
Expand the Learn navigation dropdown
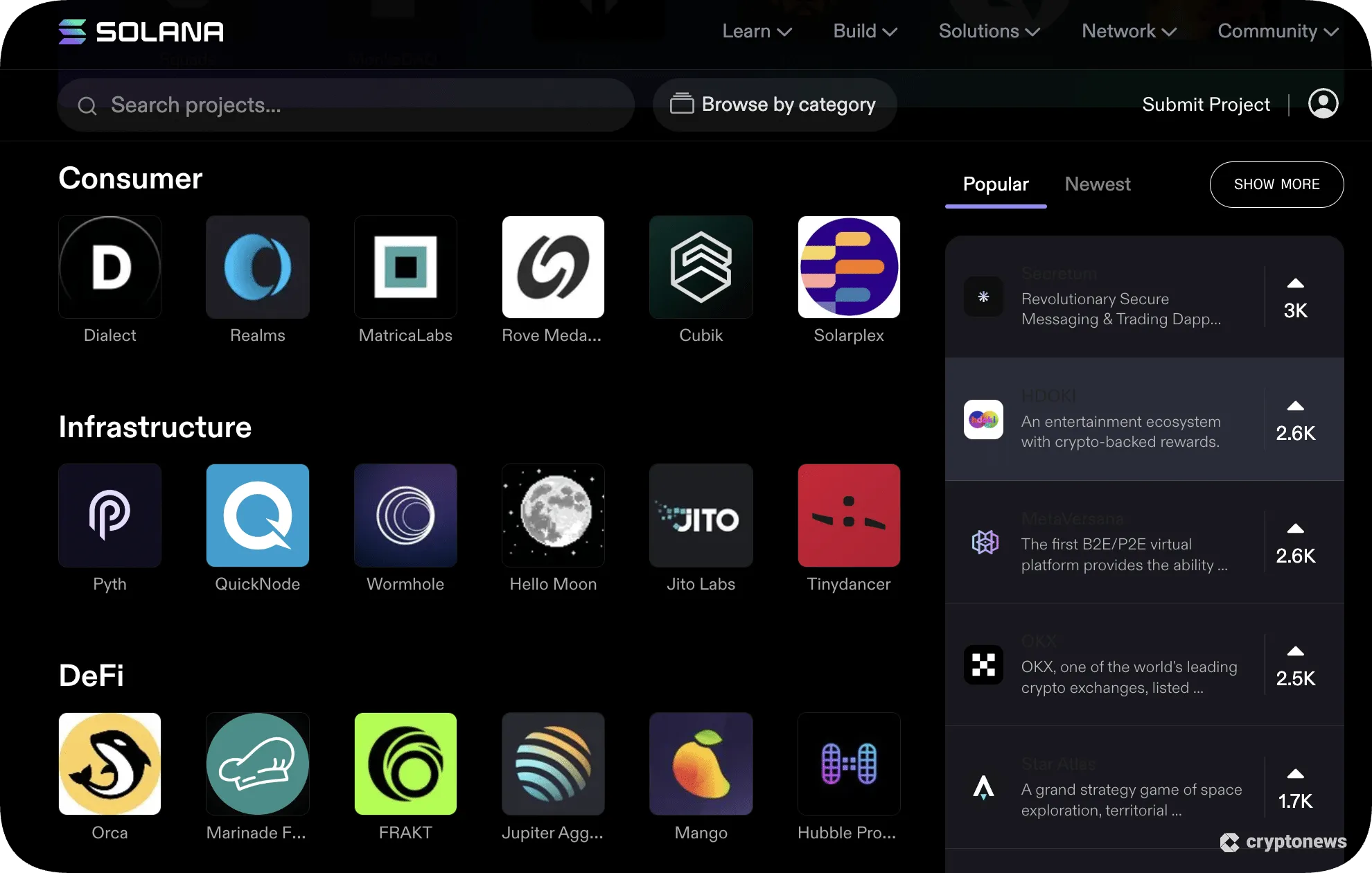click(x=756, y=31)
